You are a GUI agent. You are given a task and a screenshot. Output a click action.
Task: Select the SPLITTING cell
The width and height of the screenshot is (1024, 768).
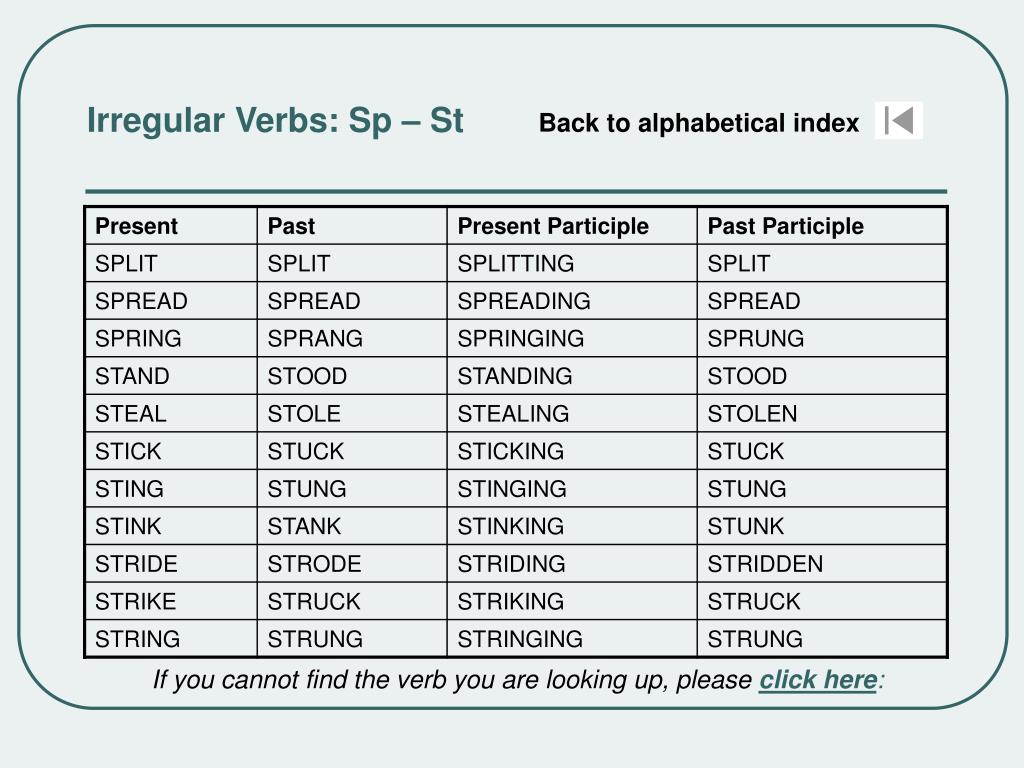click(572, 263)
